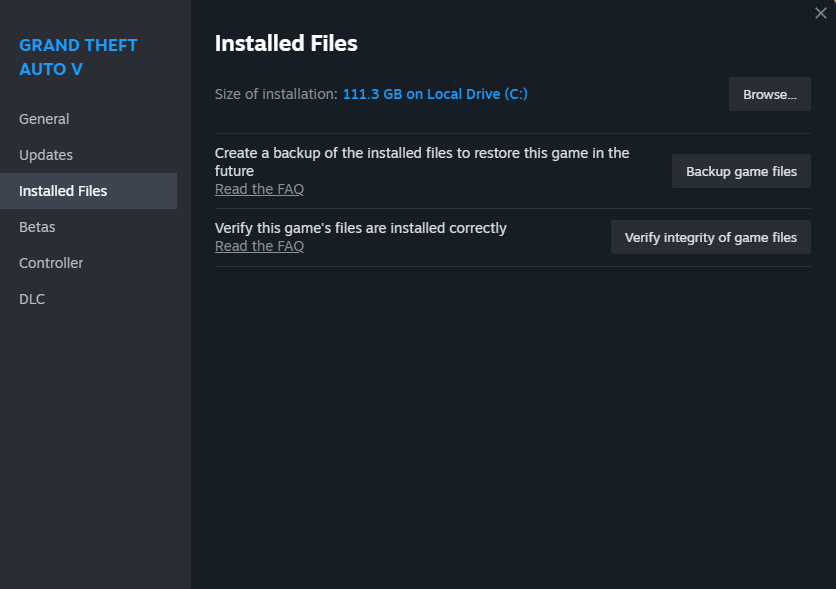Go to the Betas tab
Image resolution: width=836 pixels, height=589 pixels.
[37, 227]
